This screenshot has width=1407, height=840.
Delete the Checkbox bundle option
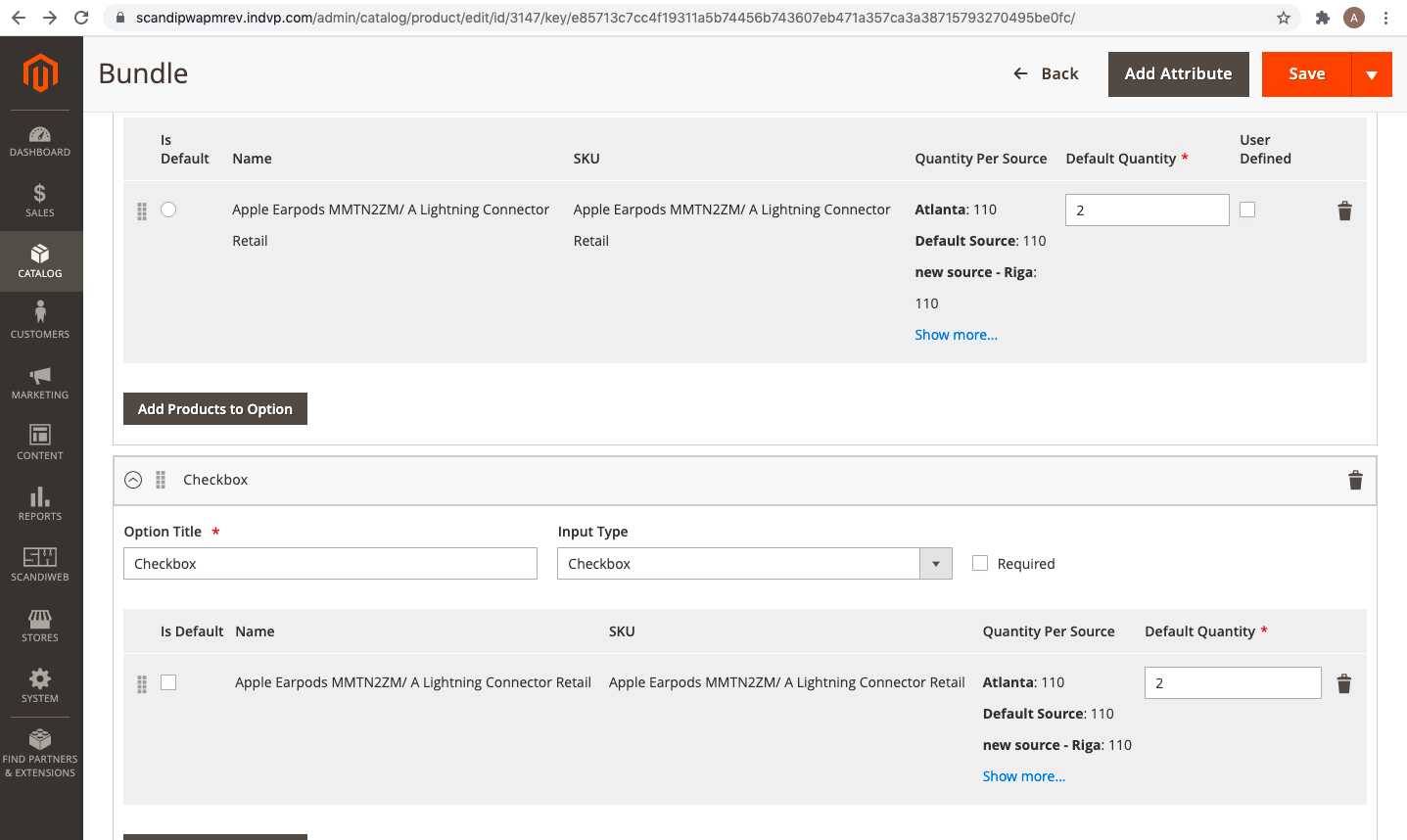1356,480
